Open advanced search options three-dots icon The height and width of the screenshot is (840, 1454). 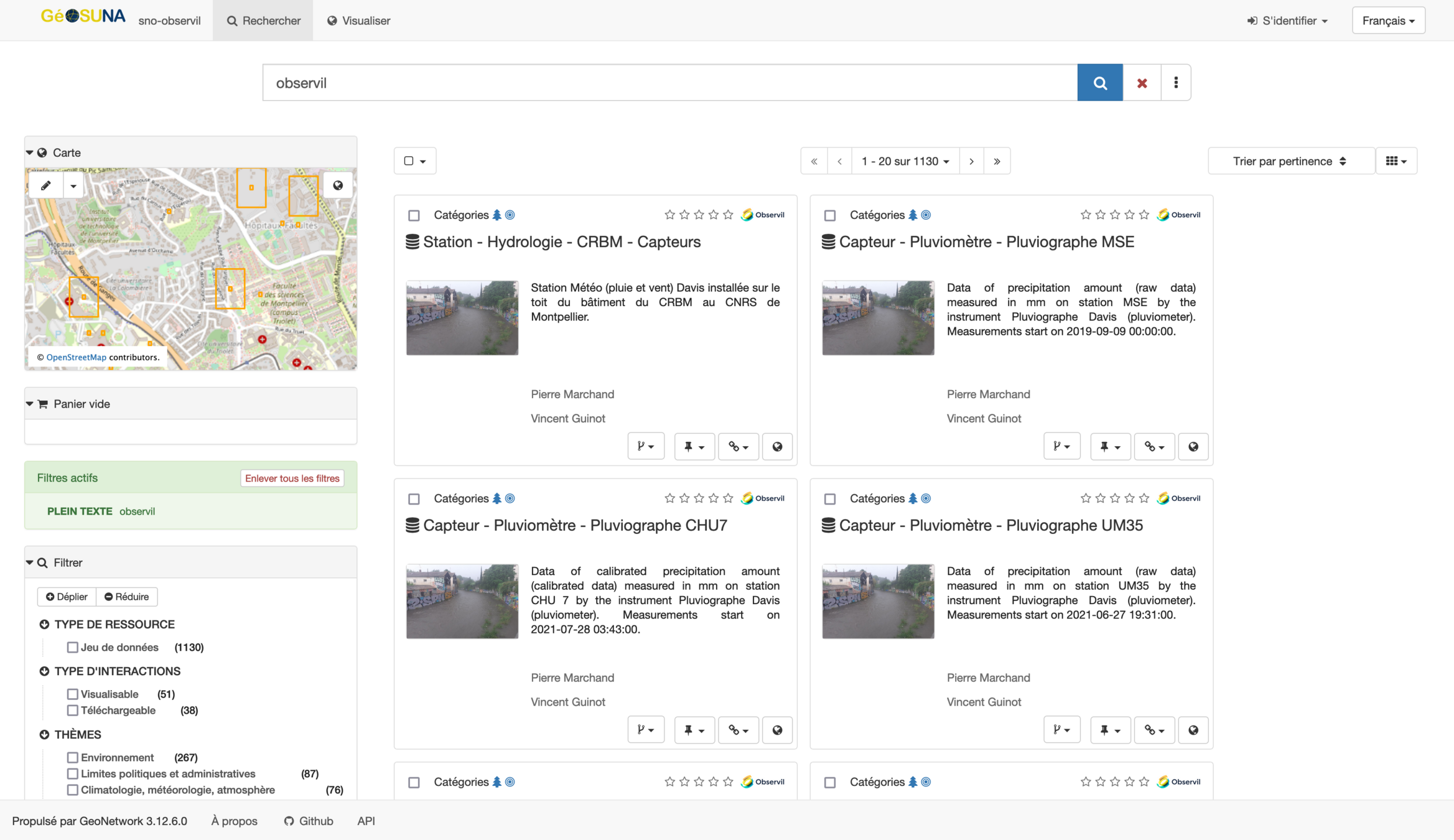click(x=1175, y=83)
